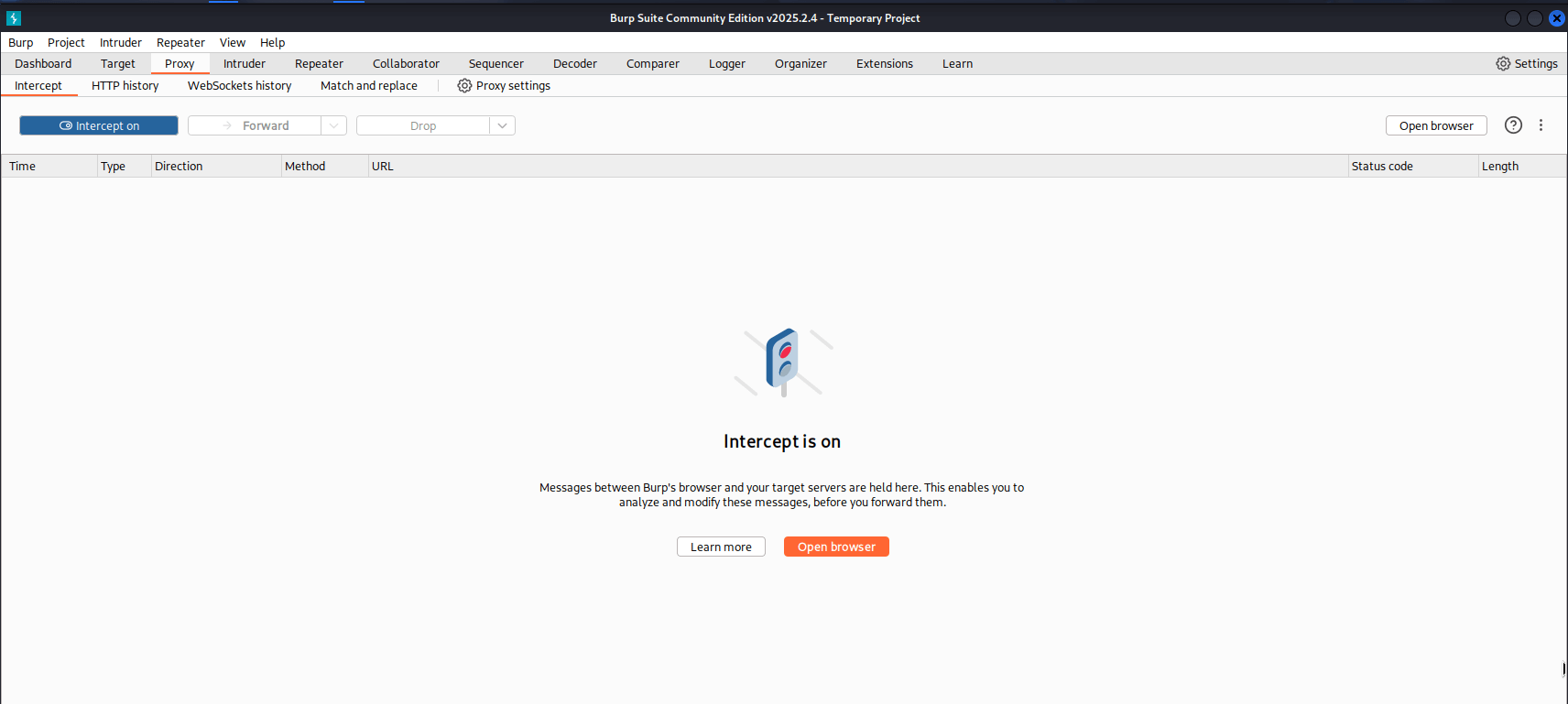Click Open browser in the toolbar

point(1436,125)
